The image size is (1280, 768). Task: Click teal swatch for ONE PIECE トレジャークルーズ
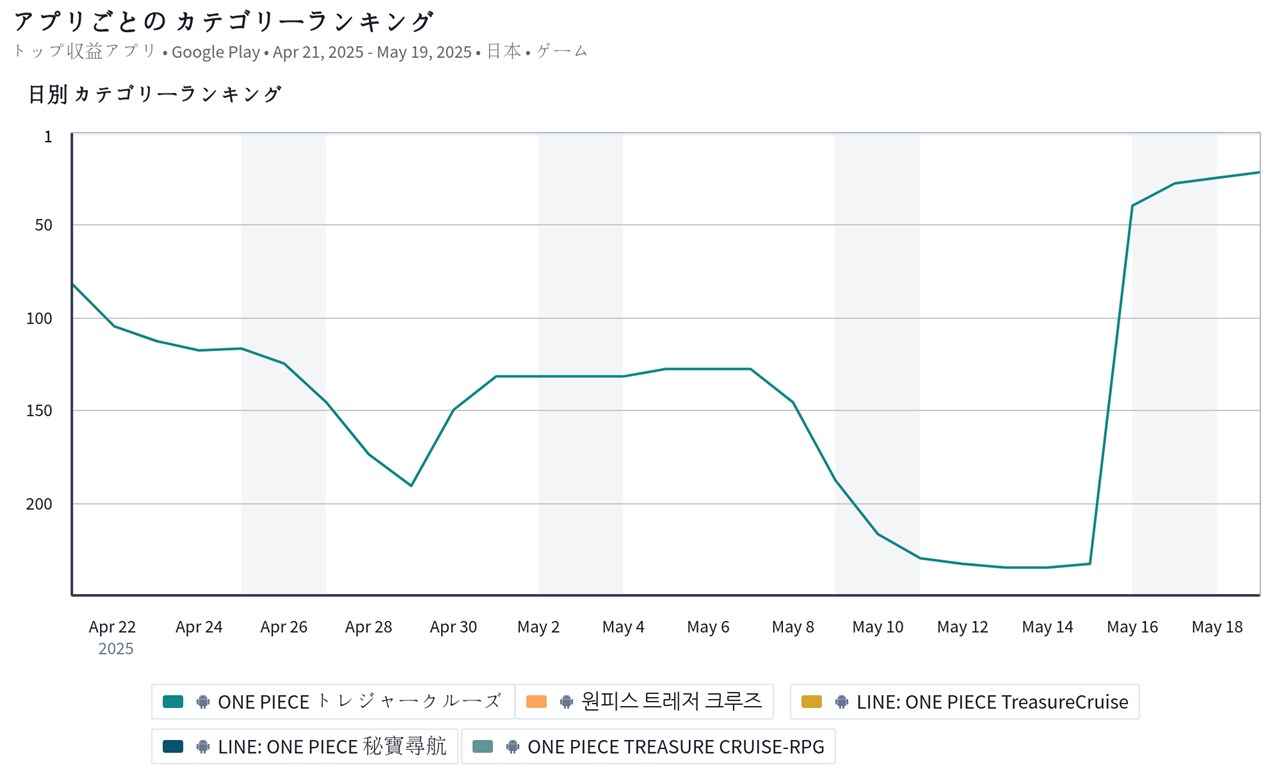click(x=173, y=702)
